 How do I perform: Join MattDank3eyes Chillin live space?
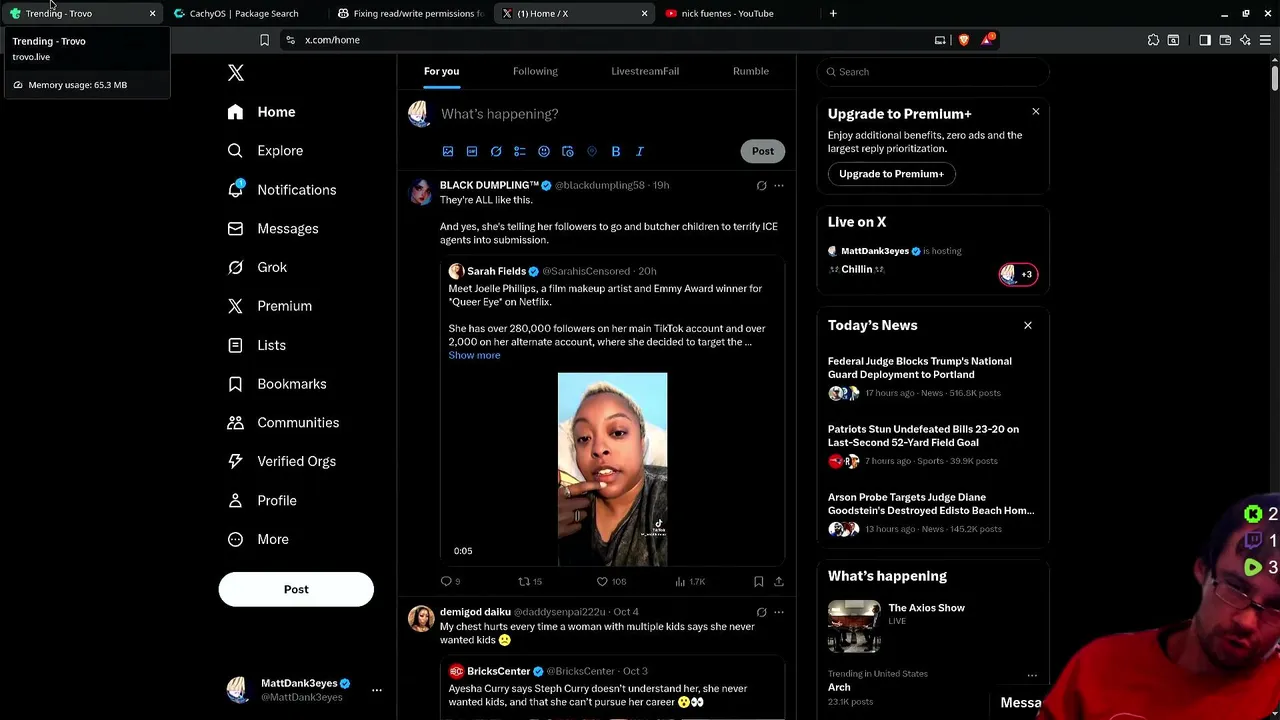point(932,261)
